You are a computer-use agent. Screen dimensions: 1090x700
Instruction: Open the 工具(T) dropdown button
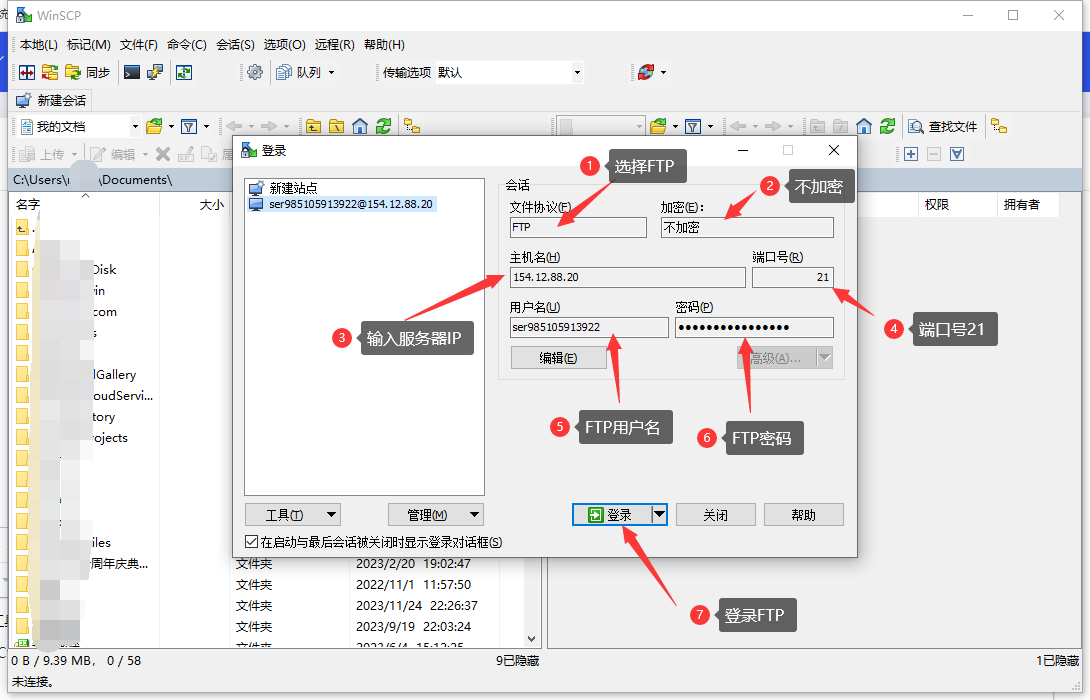(x=293, y=515)
